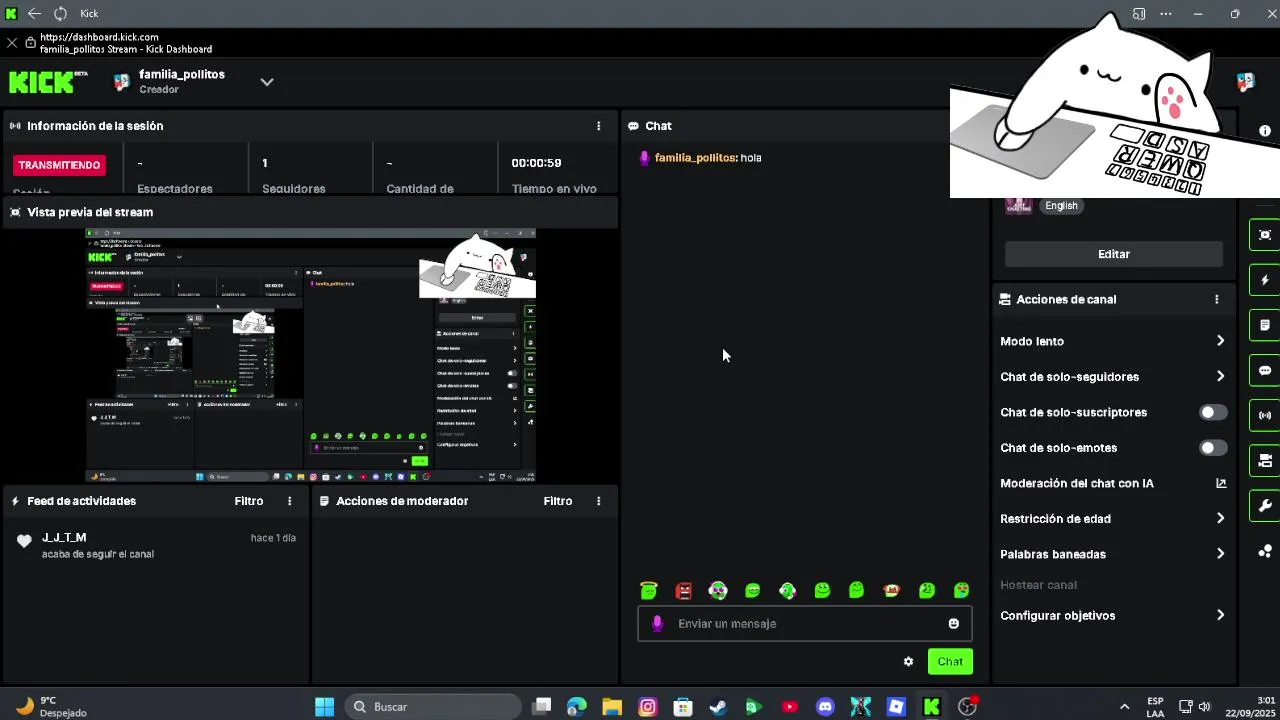The image size is (1280, 720).
Task: Open the wrench tools sidebar icon
Action: pos(1265,506)
